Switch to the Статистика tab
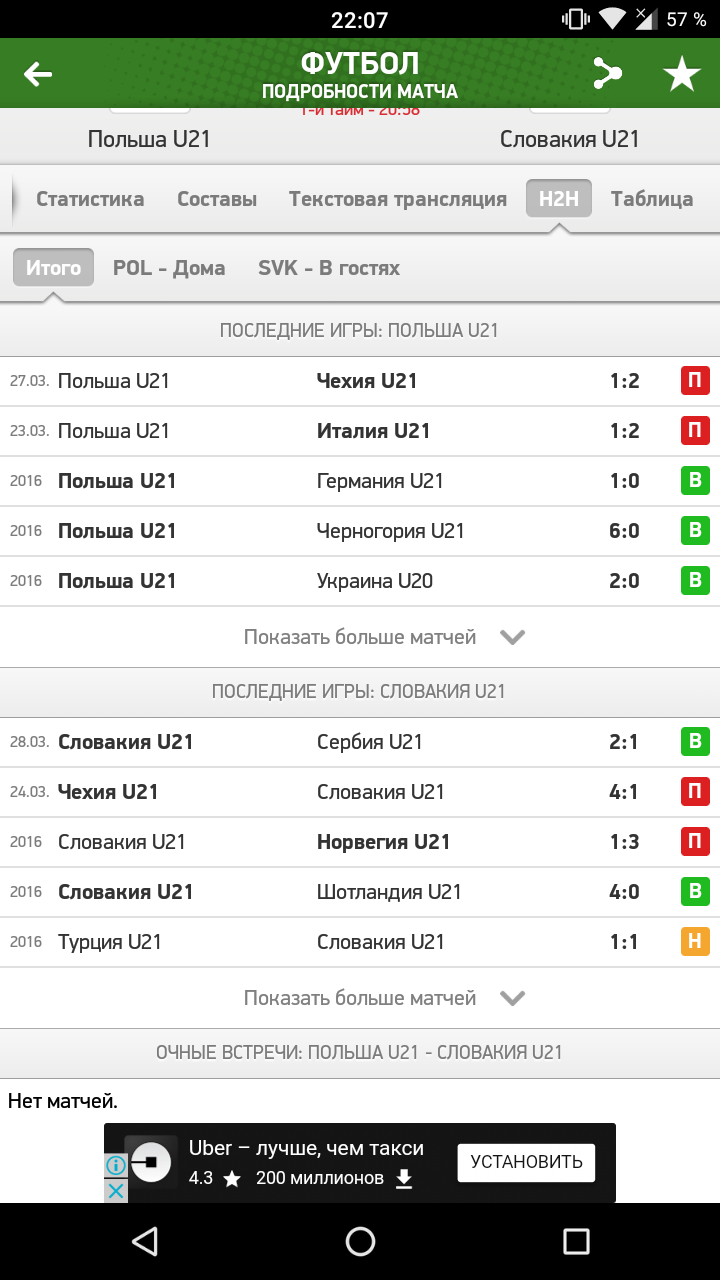The image size is (720, 1280). click(x=90, y=199)
